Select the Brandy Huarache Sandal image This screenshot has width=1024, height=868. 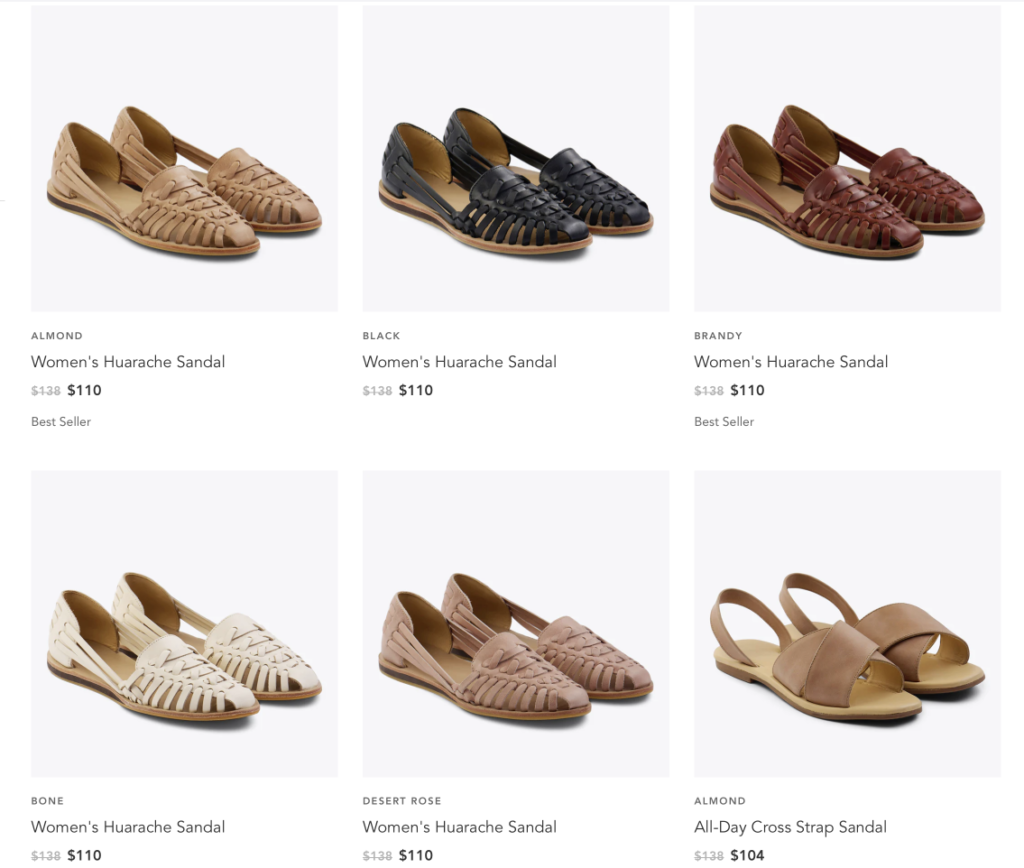click(x=847, y=158)
